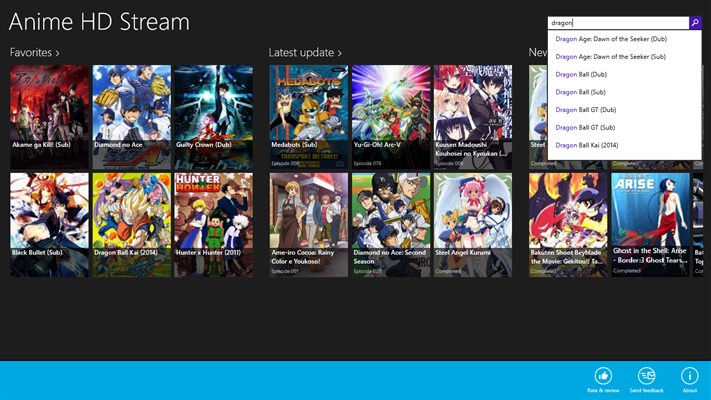Open Diamond no Ace in Favorites
Viewport: 711px width, 400px height.
(131, 117)
